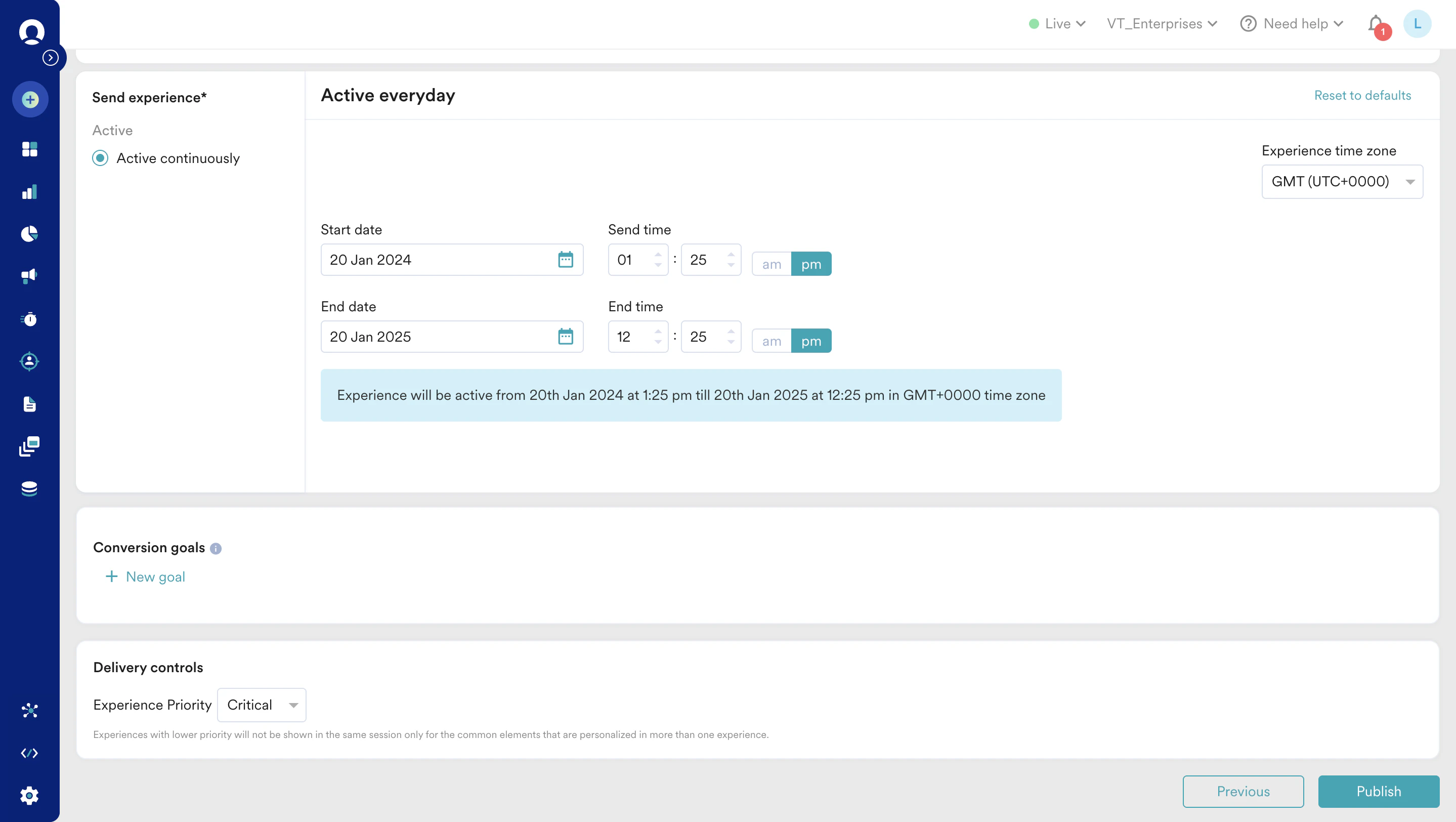The image size is (1456, 822).
Task: Open the VT_Enterprises account dropdown
Action: click(1162, 24)
